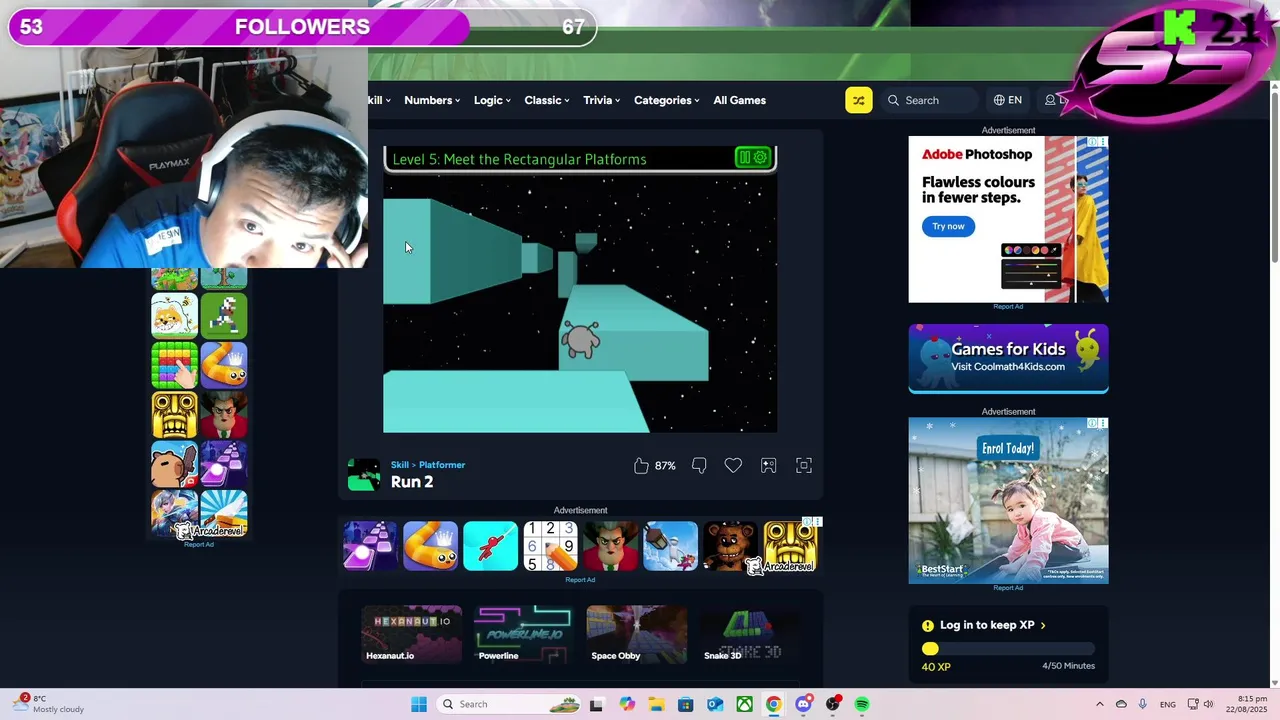The image size is (1280, 720).
Task: Favorite Run 2 with the heart icon
Action: click(x=733, y=465)
